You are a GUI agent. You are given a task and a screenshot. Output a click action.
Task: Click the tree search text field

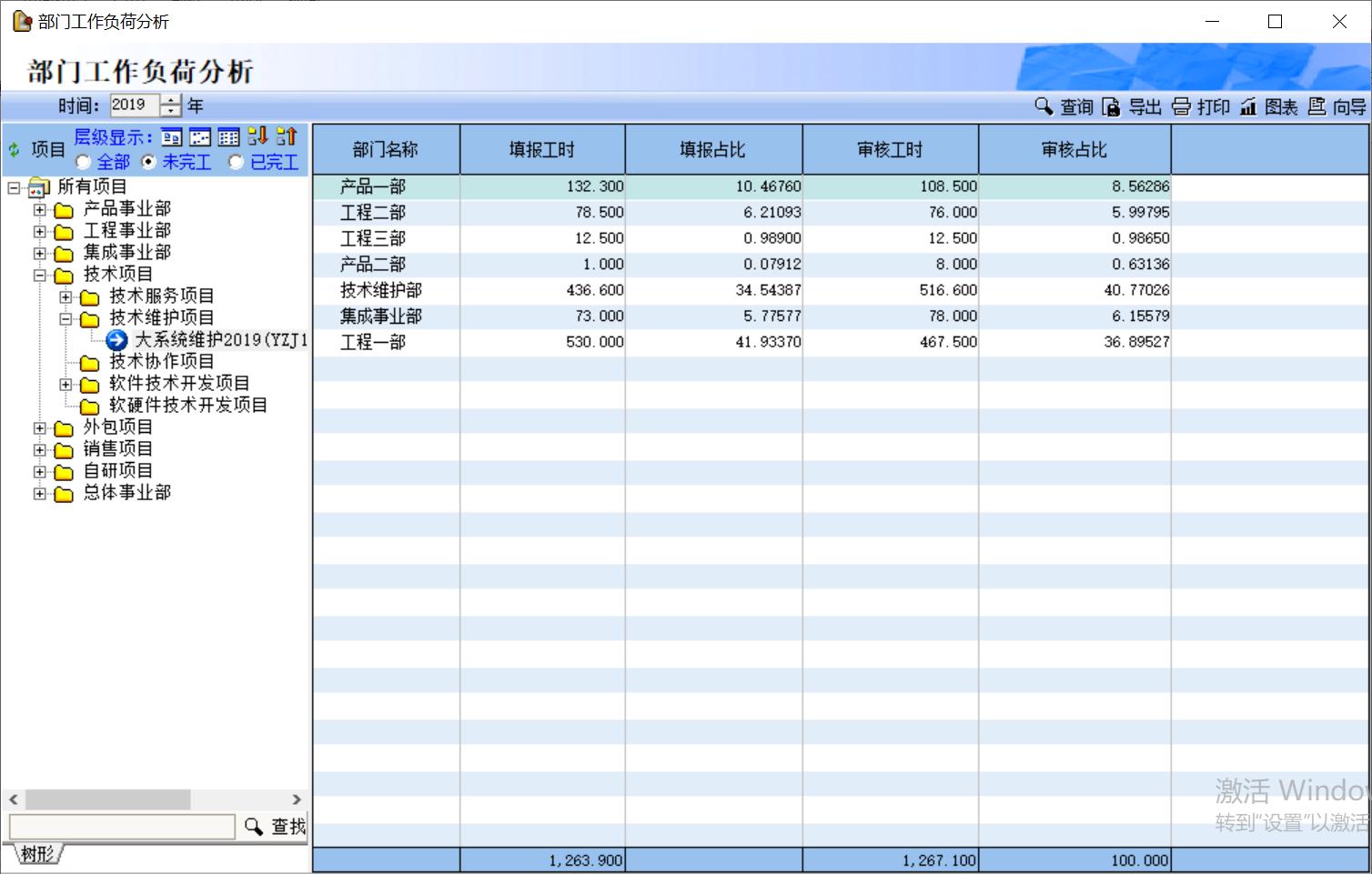[122, 826]
